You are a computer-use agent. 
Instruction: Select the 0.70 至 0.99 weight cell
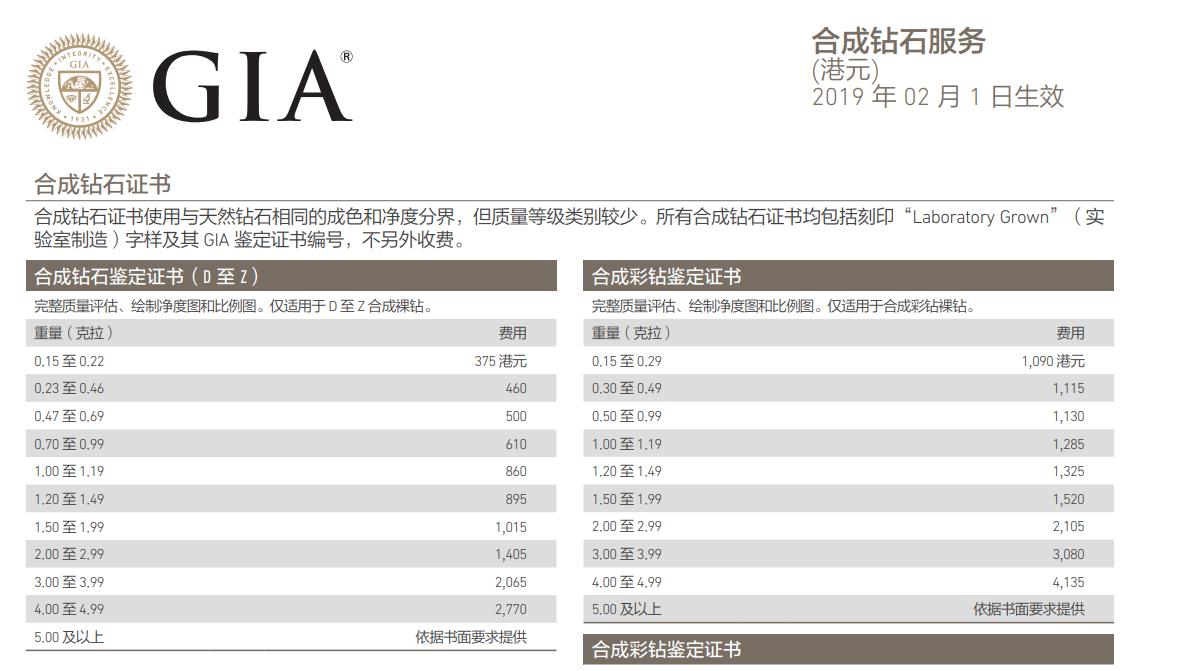coord(69,444)
